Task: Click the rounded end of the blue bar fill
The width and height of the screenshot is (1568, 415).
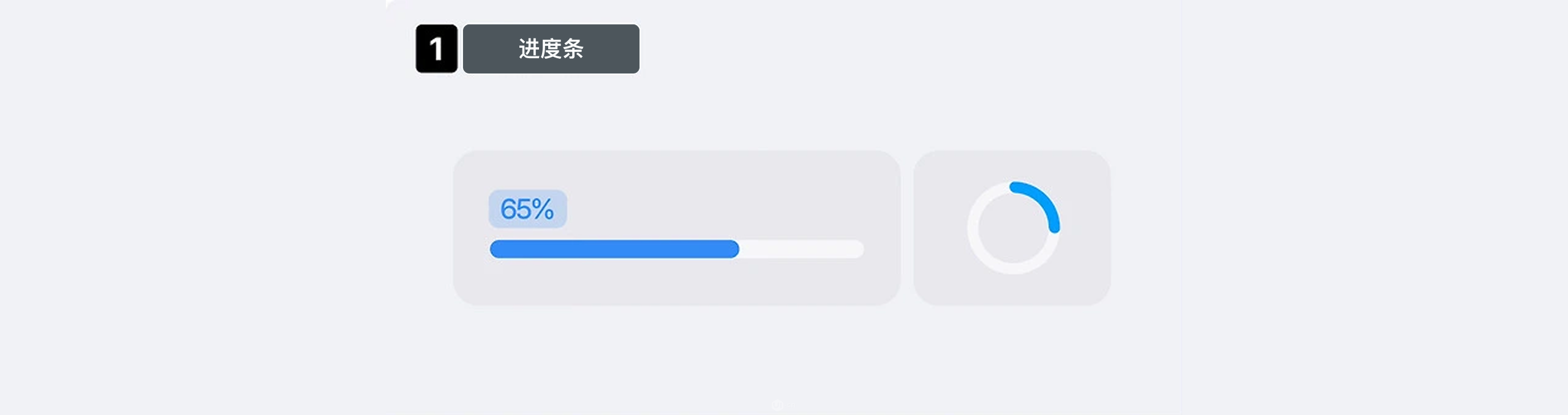Action: point(733,249)
